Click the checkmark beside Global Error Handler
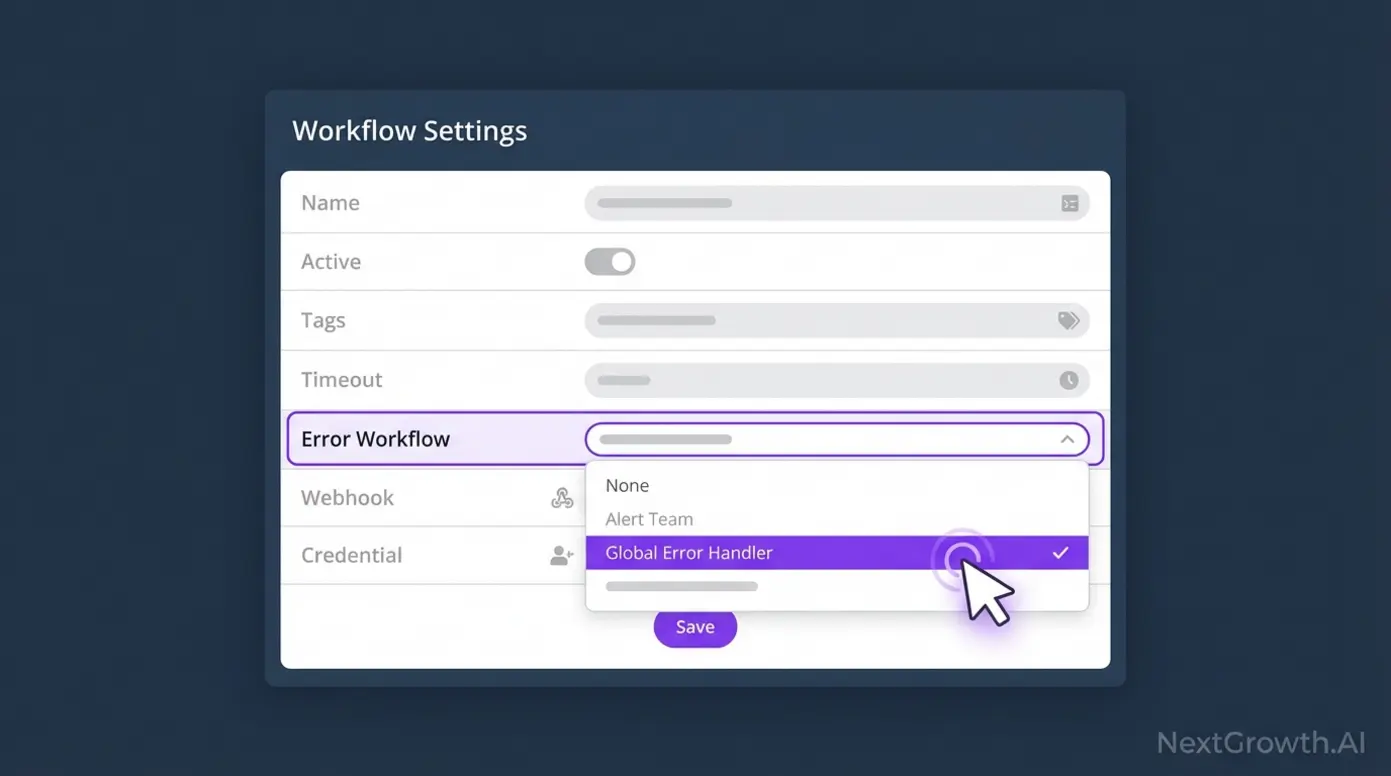Image resolution: width=1391 pixels, height=776 pixels. click(1060, 552)
